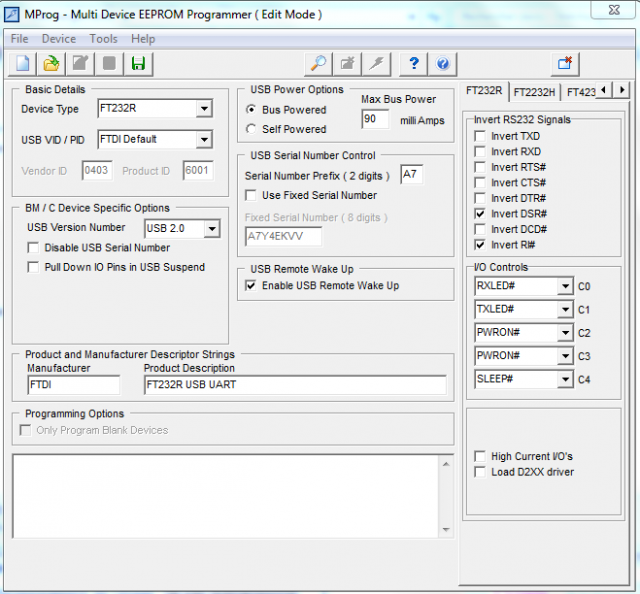
Task: Save with the green floppy disk icon
Action: (x=138, y=64)
